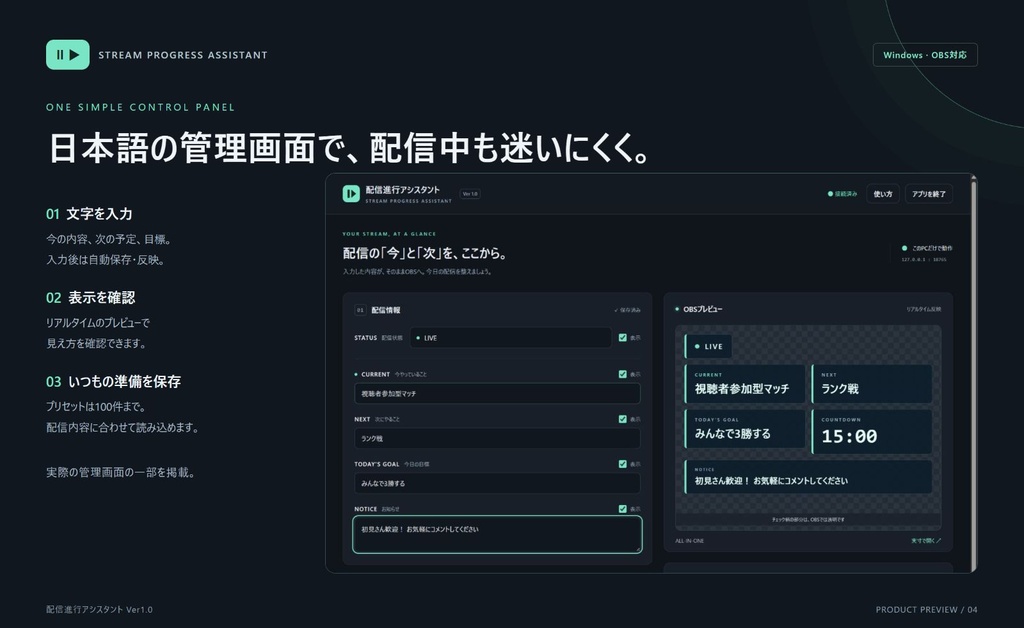Focus the CURRENT field containing 視聴者参加型マッチ
The width and height of the screenshot is (1024, 628).
pyautogui.click(x=497, y=394)
